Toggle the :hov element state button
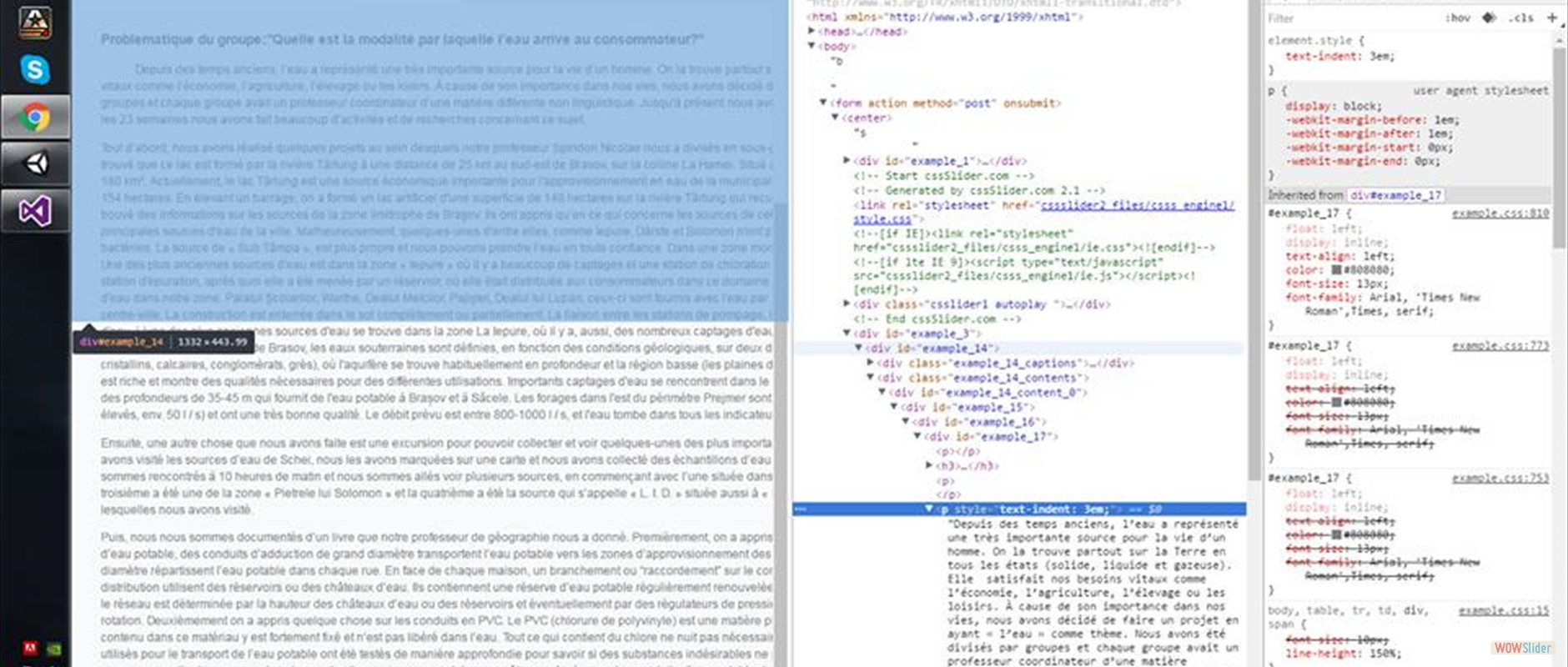Image resolution: width=1568 pixels, height=667 pixels. point(1458,18)
